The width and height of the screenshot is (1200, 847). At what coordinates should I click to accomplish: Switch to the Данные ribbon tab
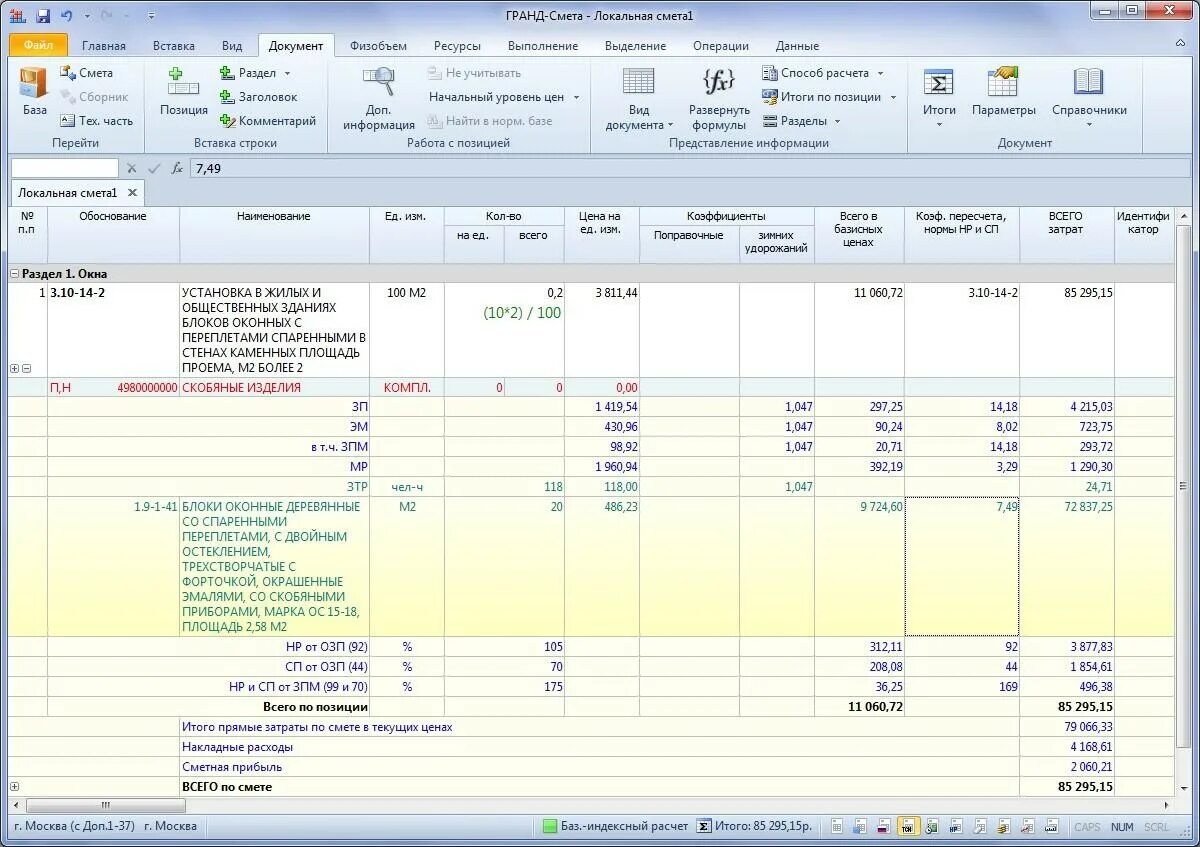pyautogui.click(x=797, y=46)
